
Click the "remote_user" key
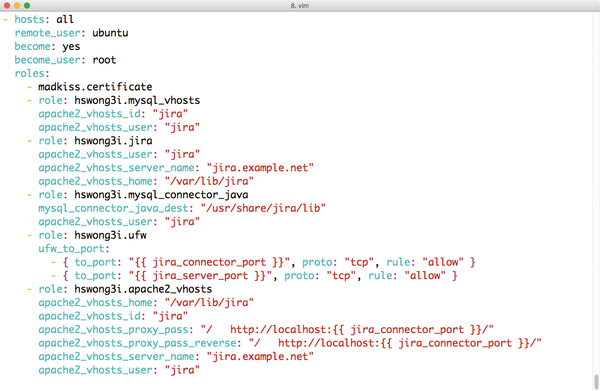[x=47, y=33]
